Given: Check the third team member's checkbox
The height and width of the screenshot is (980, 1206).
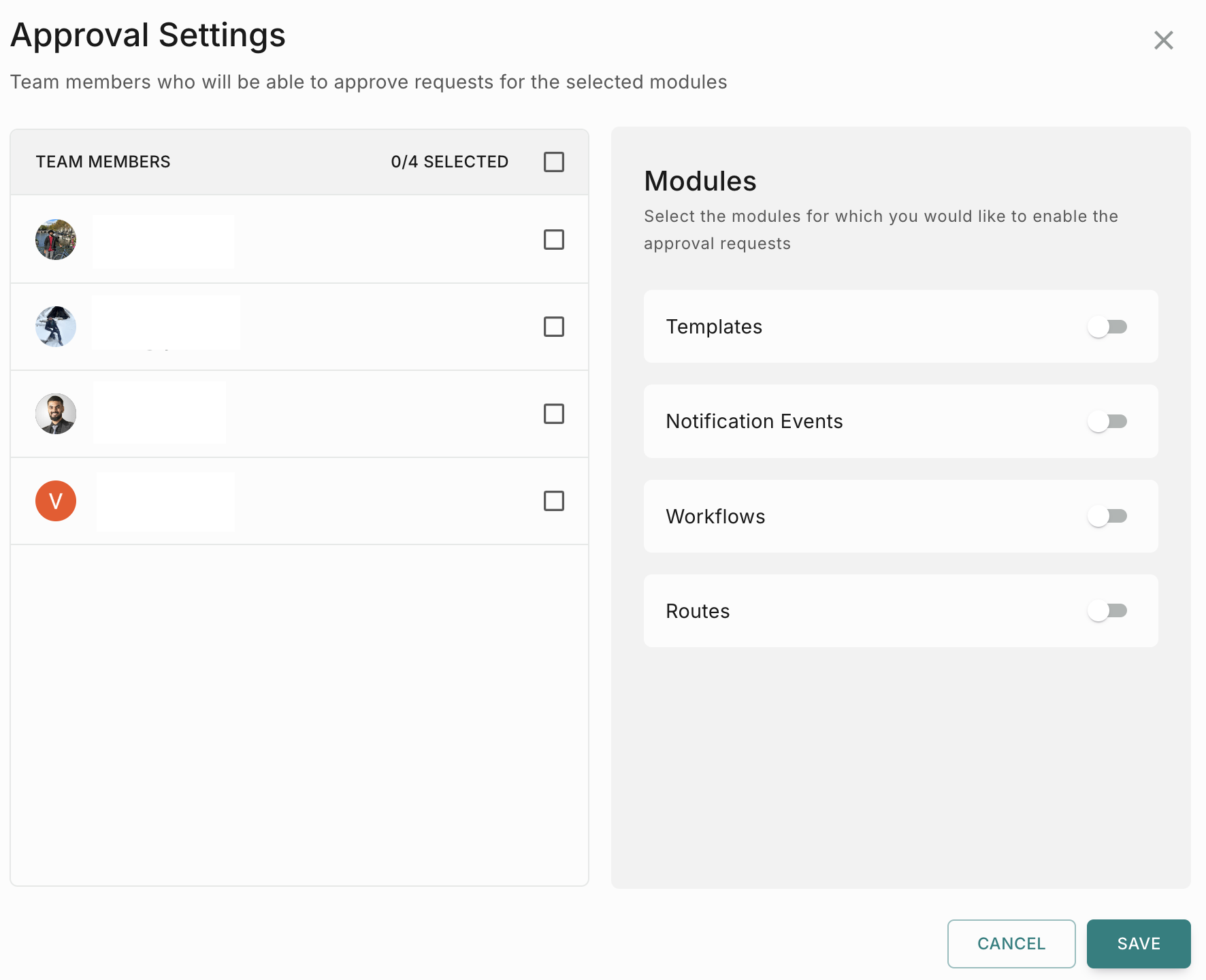Looking at the screenshot, I should point(554,414).
